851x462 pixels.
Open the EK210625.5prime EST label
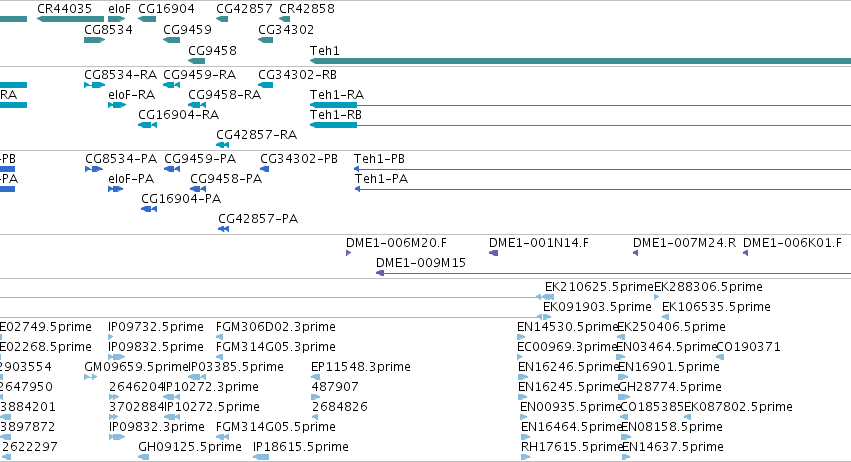coord(599,287)
